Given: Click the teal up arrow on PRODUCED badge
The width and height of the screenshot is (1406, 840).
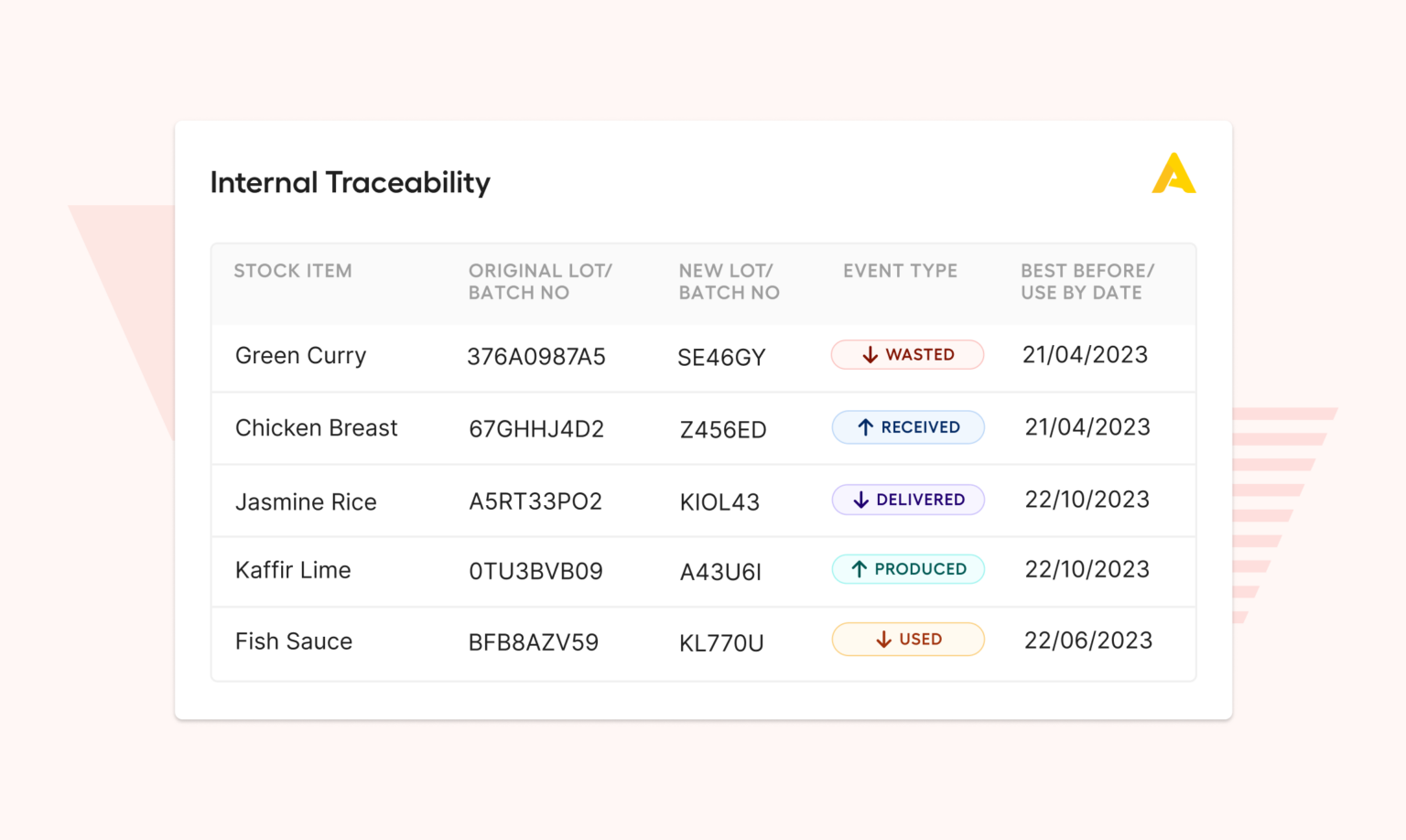Looking at the screenshot, I should pos(859,568).
